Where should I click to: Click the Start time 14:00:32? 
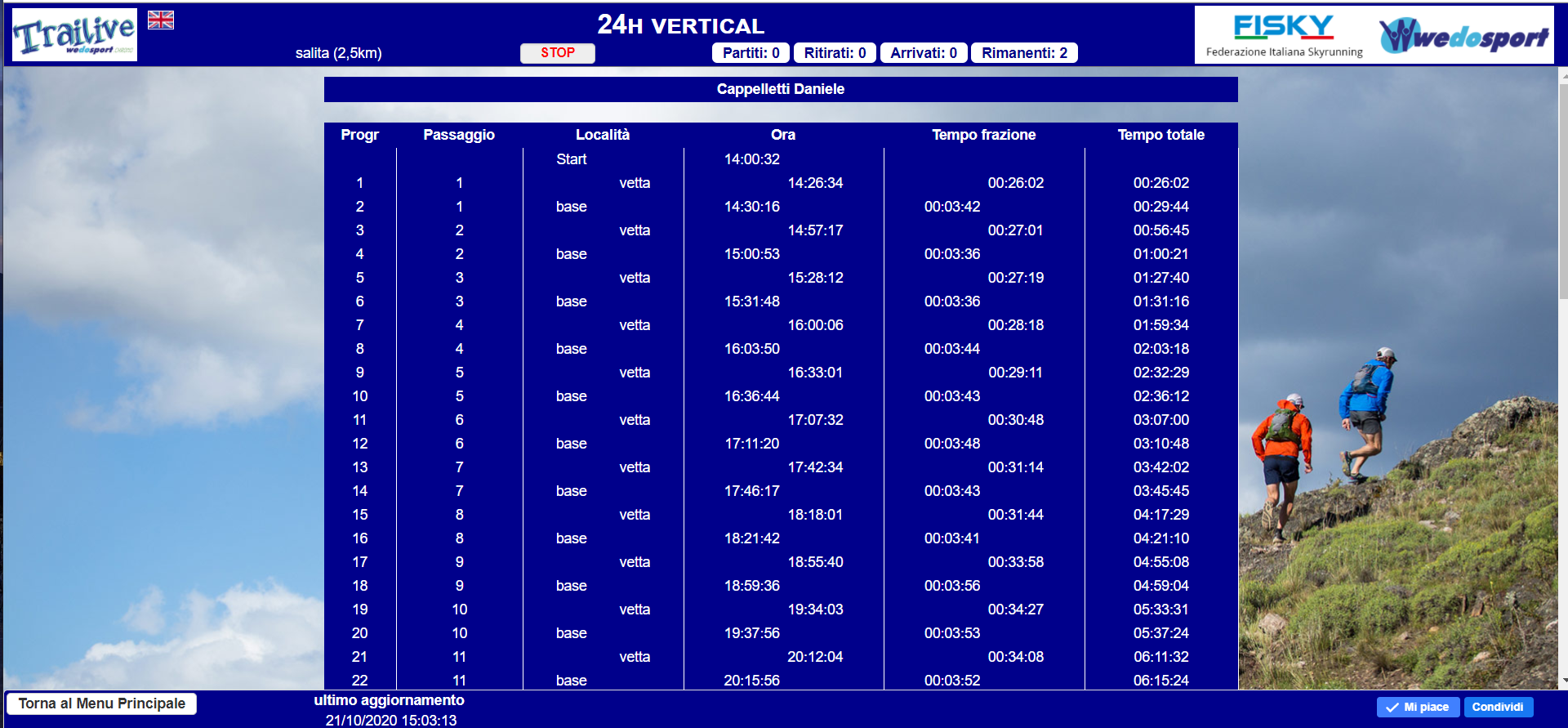coord(752,159)
